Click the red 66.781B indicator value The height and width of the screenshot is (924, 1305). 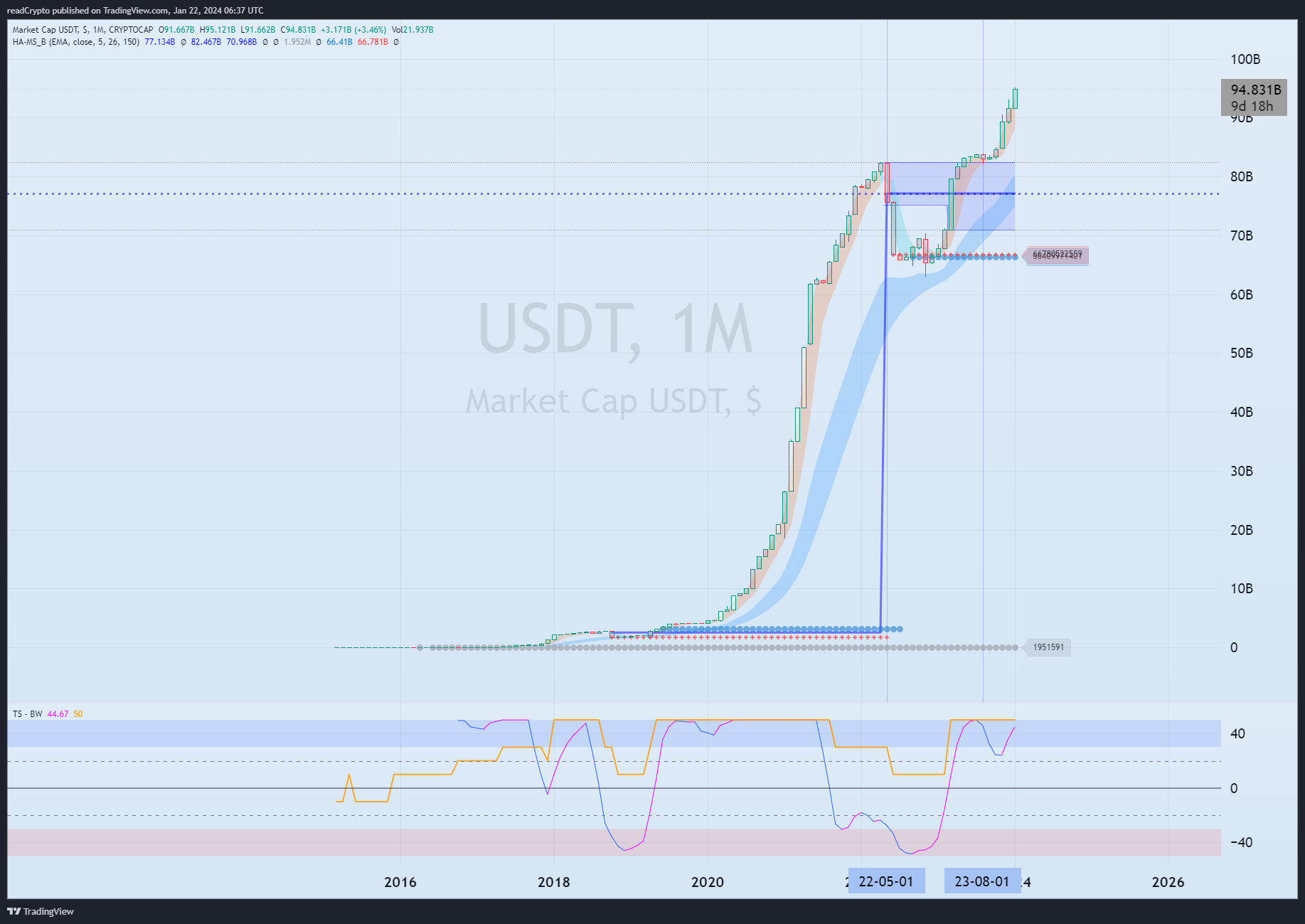[373, 42]
